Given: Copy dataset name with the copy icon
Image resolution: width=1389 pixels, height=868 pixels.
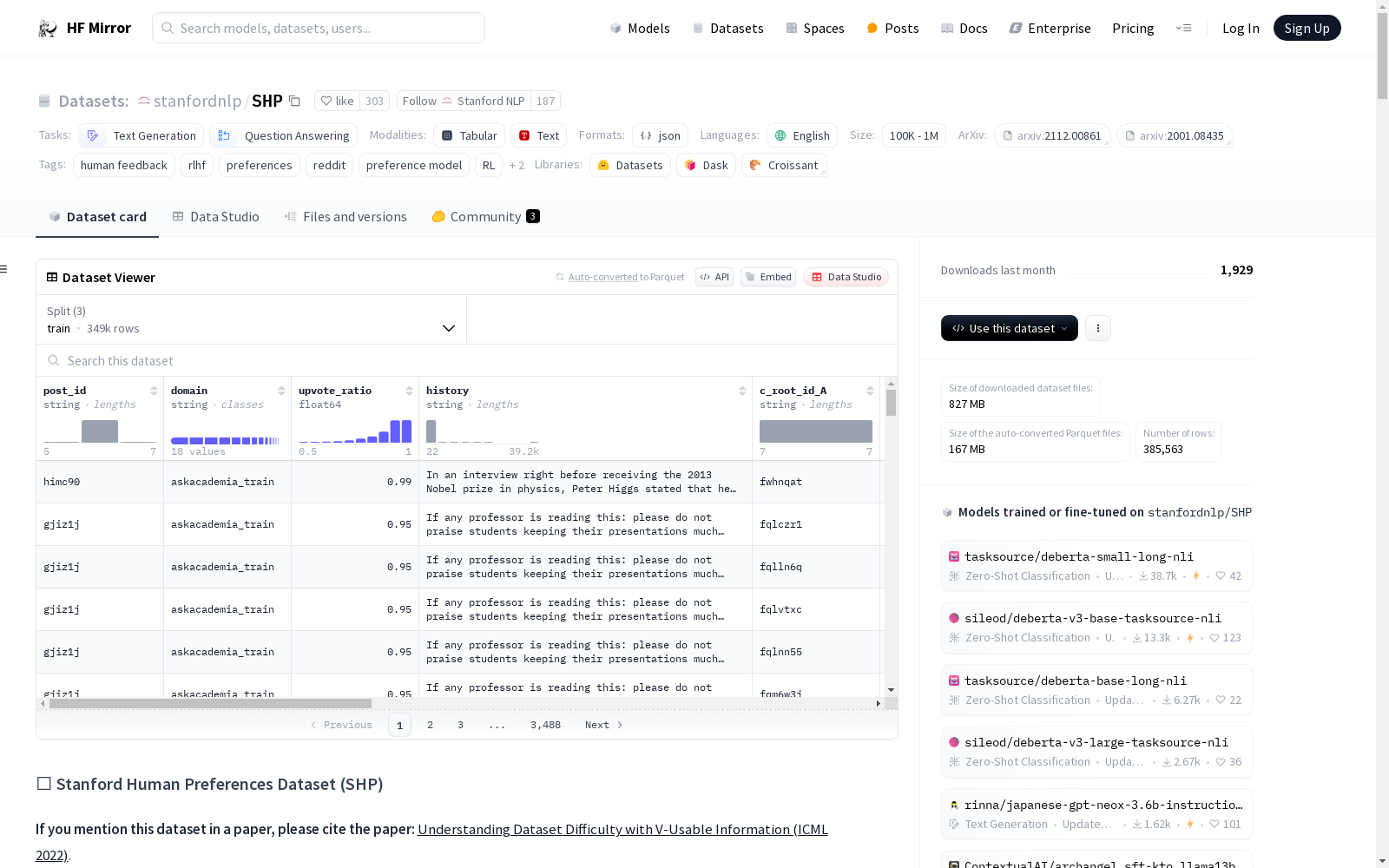Looking at the screenshot, I should click(295, 101).
